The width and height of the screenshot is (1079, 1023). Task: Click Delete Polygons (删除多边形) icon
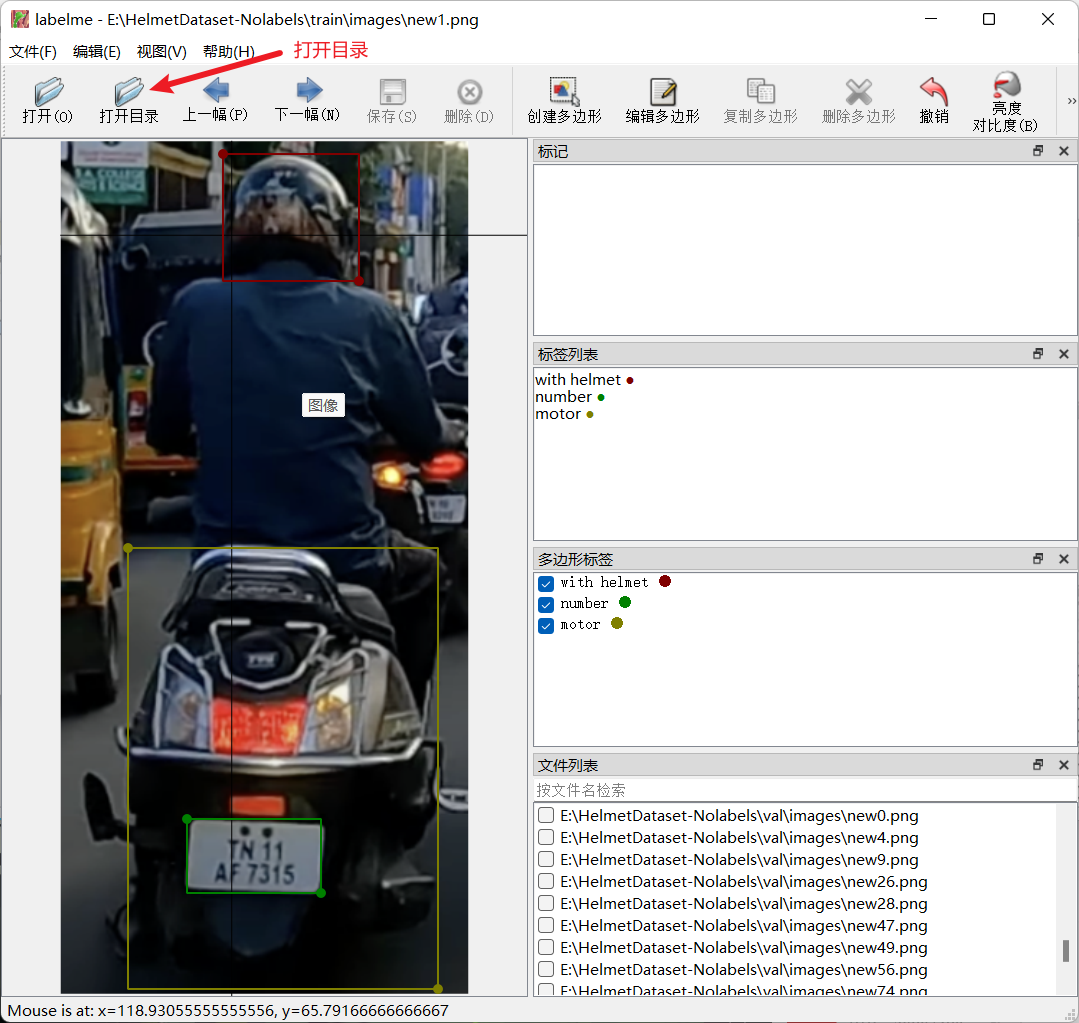[x=859, y=100]
